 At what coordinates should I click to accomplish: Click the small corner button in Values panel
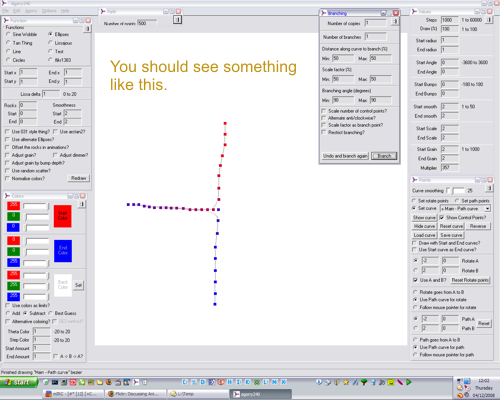489,20
